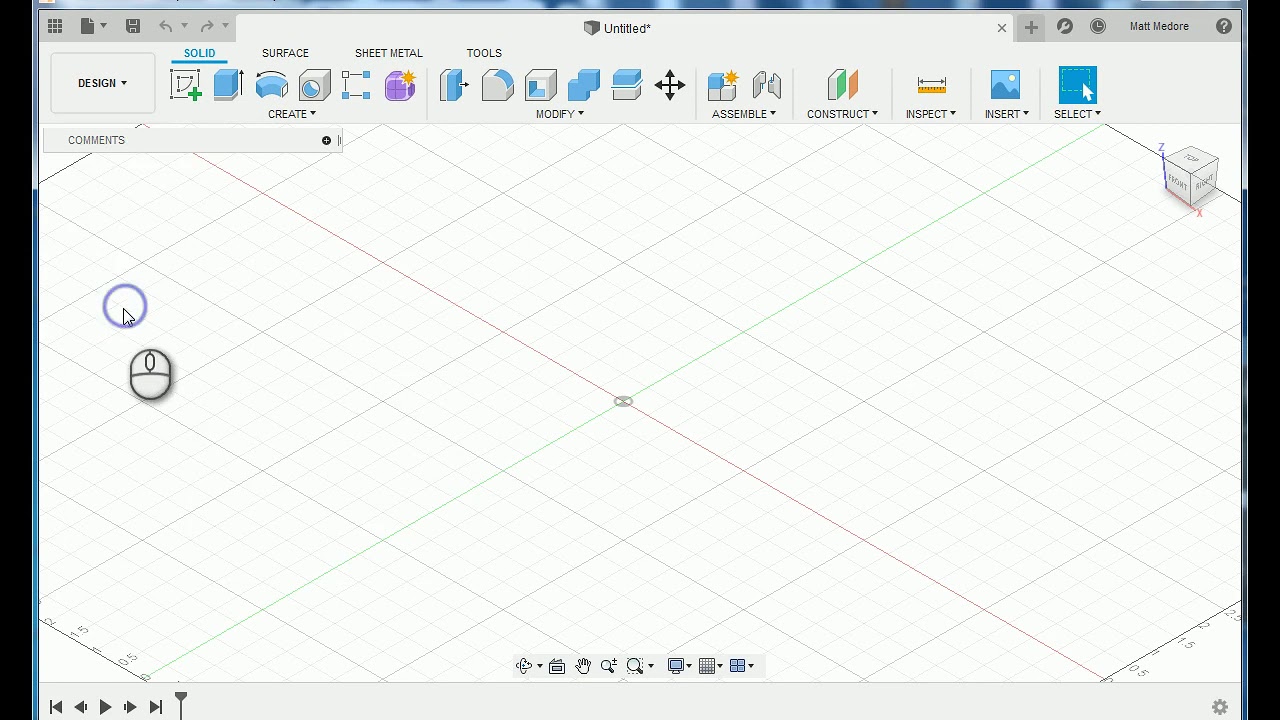Open the DESIGN workspace dropdown
Image resolution: width=1280 pixels, height=720 pixels.
pyautogui.click(x=102, y=83)
